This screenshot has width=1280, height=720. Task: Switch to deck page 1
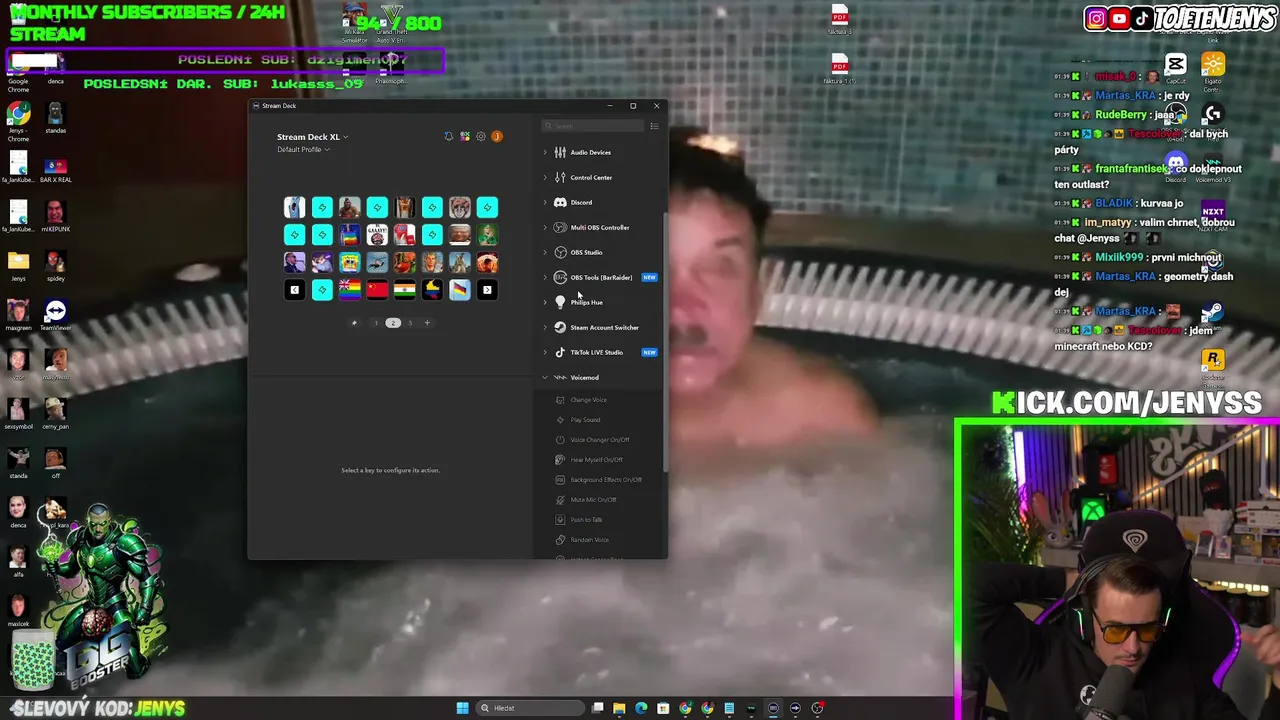point(376,323)
